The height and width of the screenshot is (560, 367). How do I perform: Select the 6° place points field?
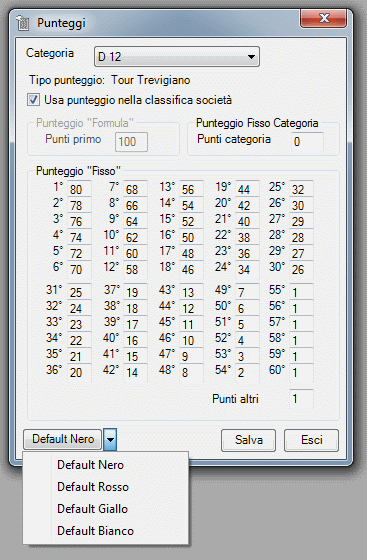pos(79,269)
